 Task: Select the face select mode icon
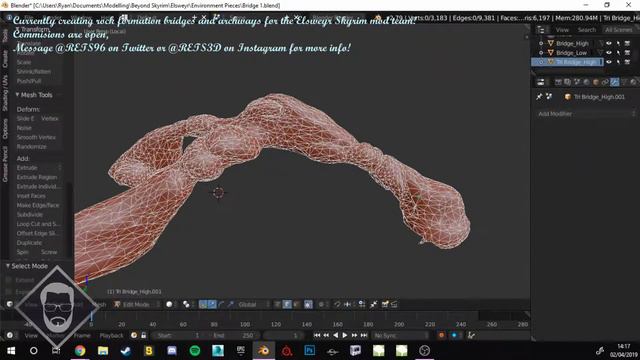(x=296, y=304)
